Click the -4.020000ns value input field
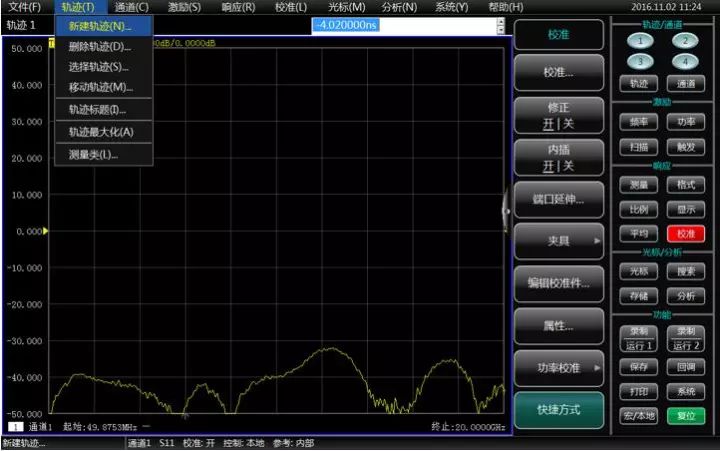 coord(402,24)
